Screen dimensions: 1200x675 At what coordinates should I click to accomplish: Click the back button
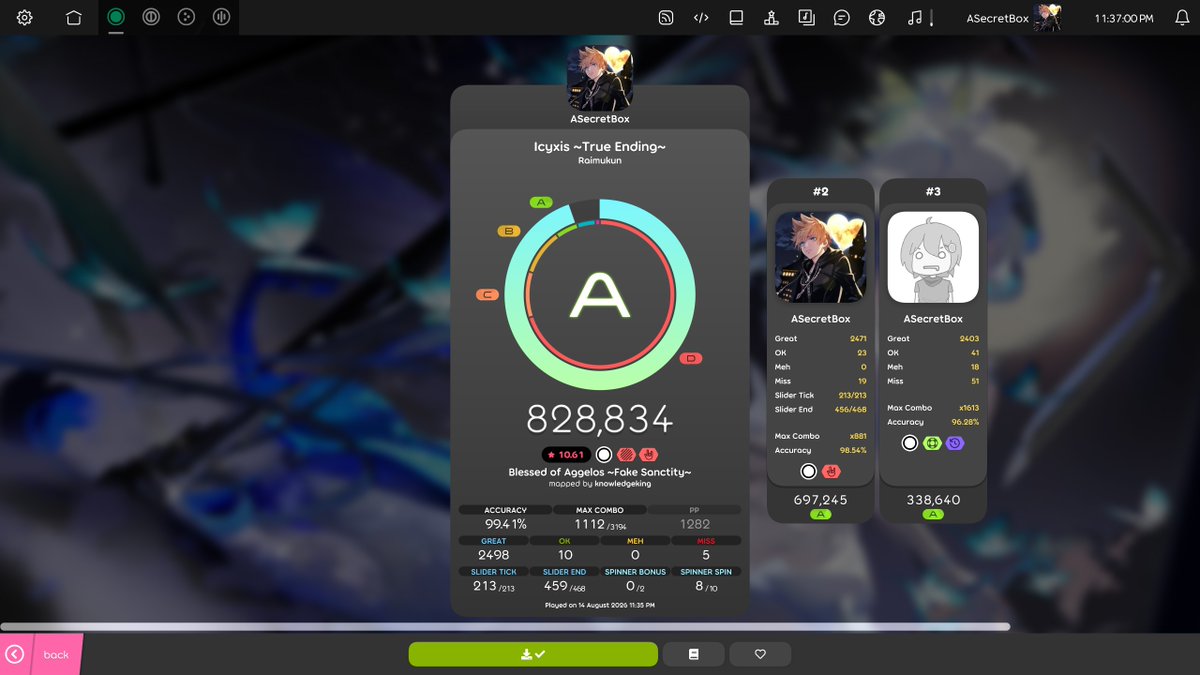tap(41, 654)
